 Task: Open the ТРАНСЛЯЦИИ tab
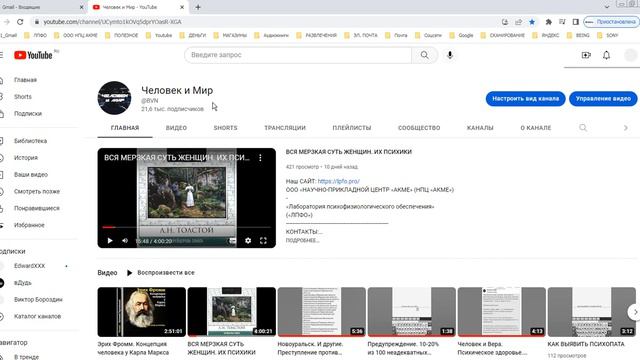point(285,128)
